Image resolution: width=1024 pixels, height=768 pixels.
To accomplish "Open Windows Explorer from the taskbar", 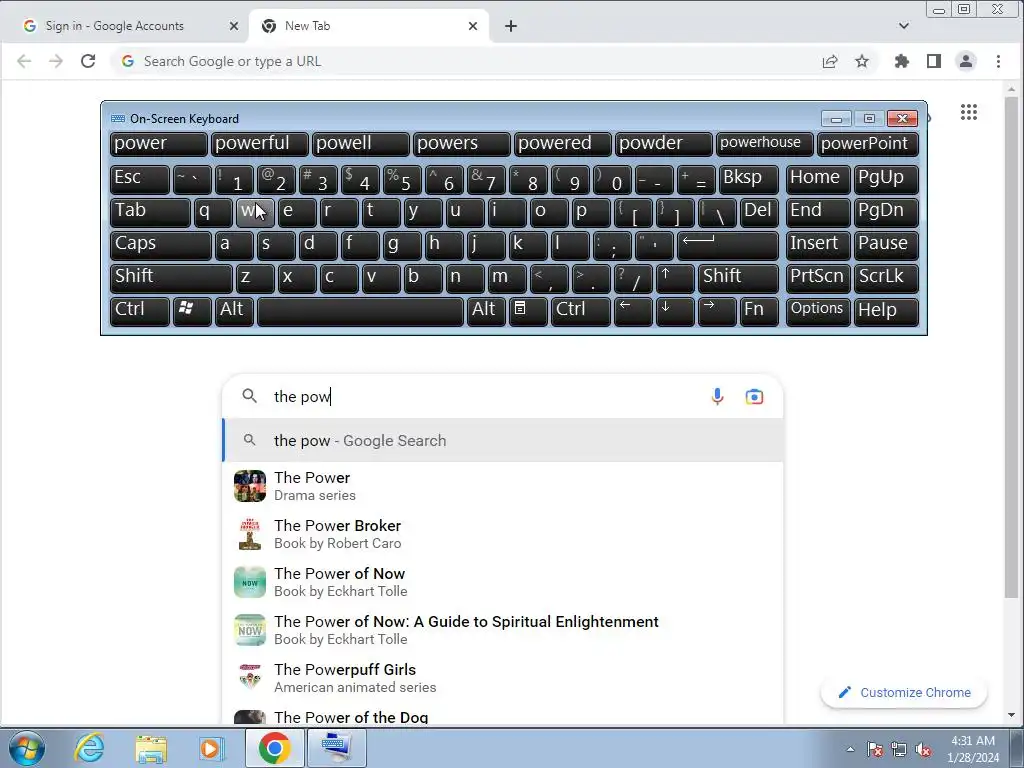I will point(151,748).
